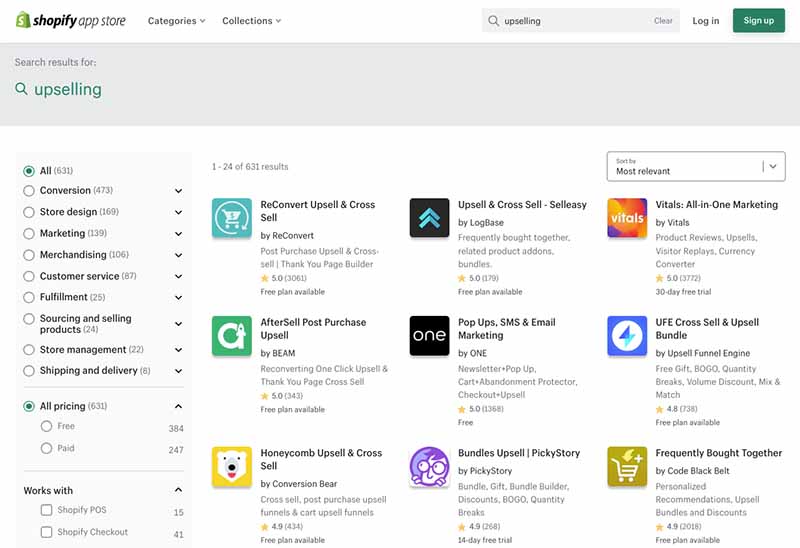Click the '1 - 24 of 631 results' text
Viewport: 800px width, 548px height.
point(250,167)
